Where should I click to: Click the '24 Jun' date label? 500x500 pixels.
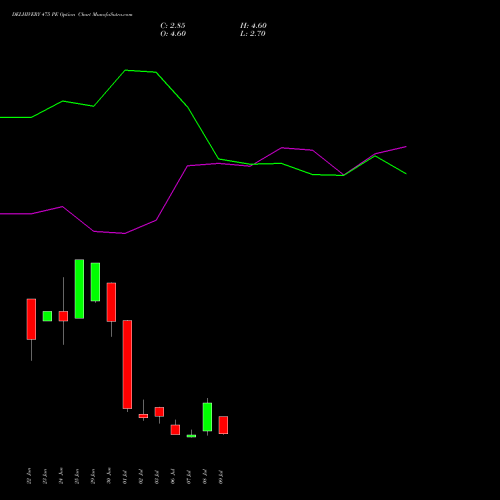click(61, 476)
